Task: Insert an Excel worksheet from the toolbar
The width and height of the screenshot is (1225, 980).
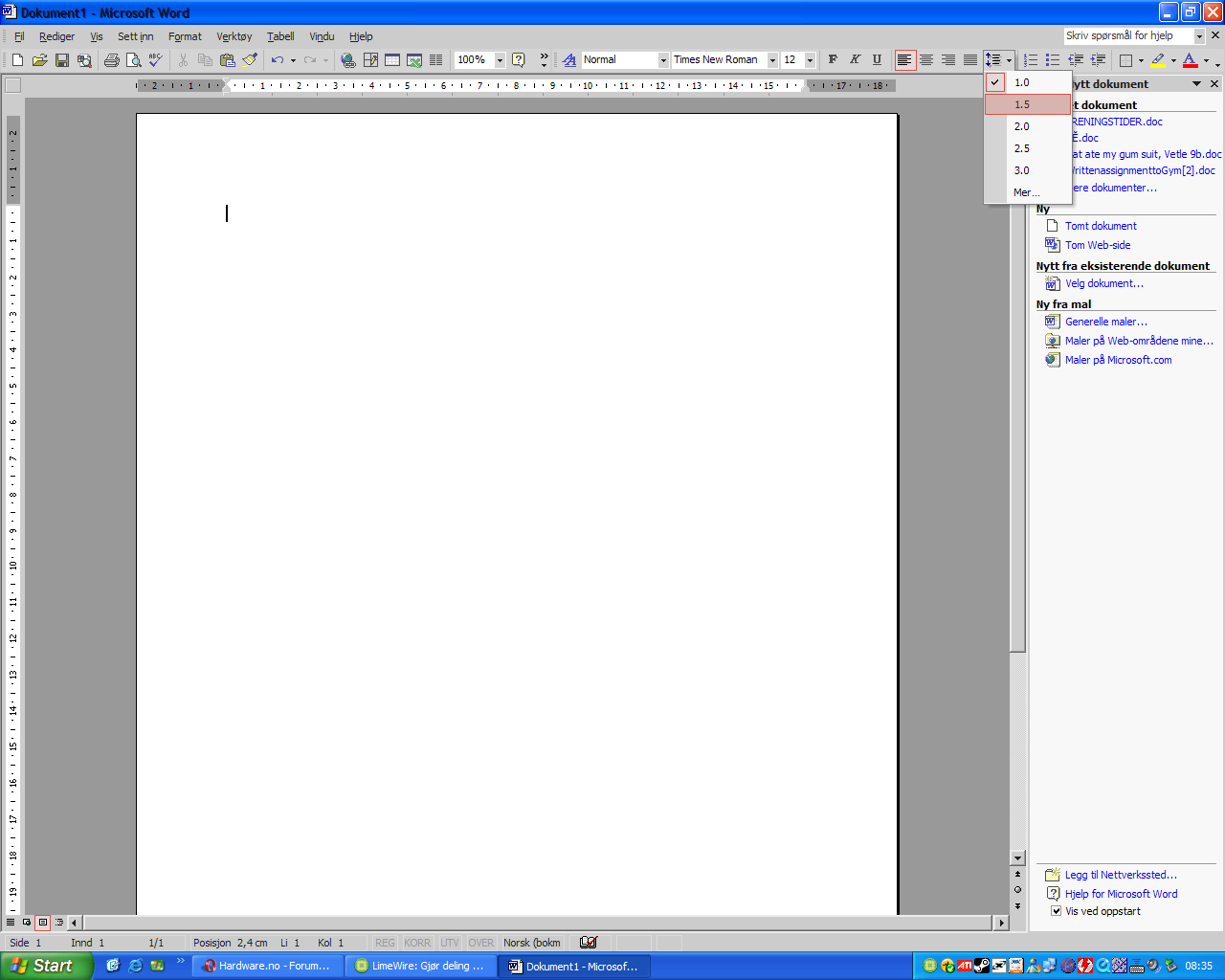Action: click(414, 60)
